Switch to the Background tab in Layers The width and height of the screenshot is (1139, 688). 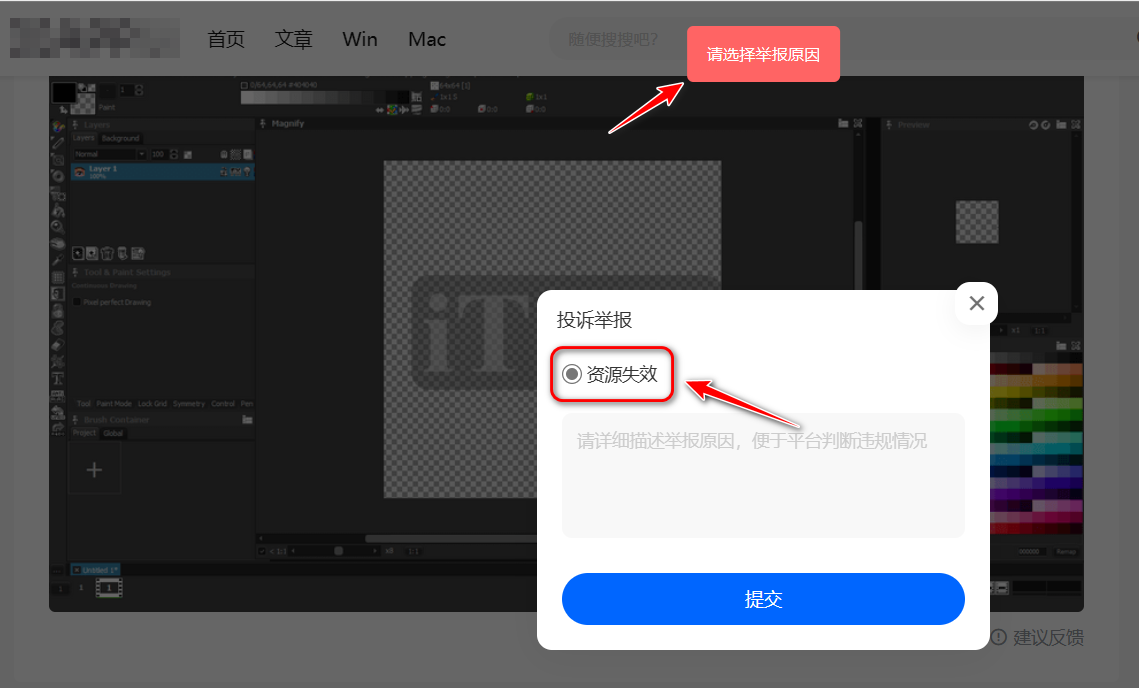coord(121,138)
